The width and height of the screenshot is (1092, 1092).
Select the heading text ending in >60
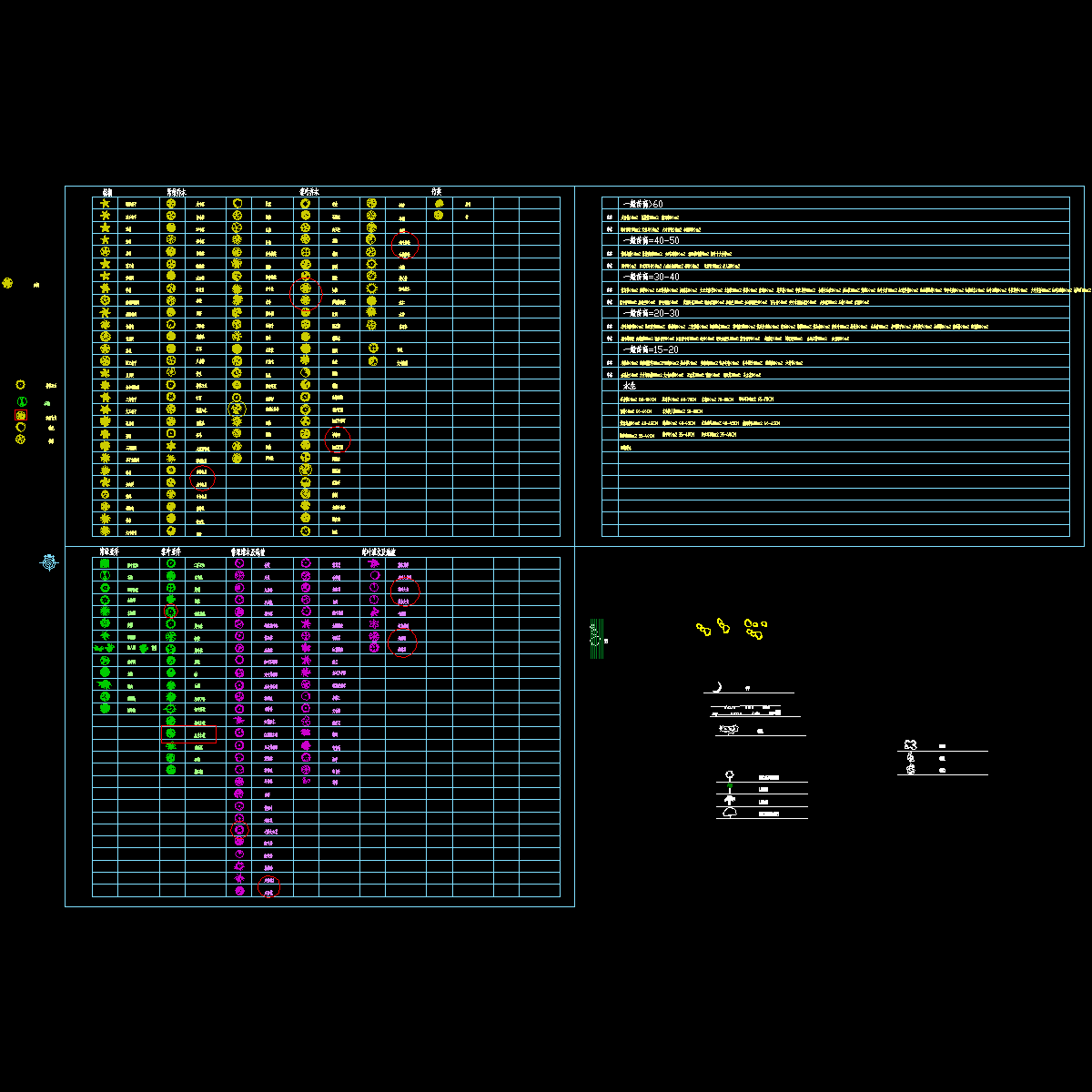[x=643, y=204]
